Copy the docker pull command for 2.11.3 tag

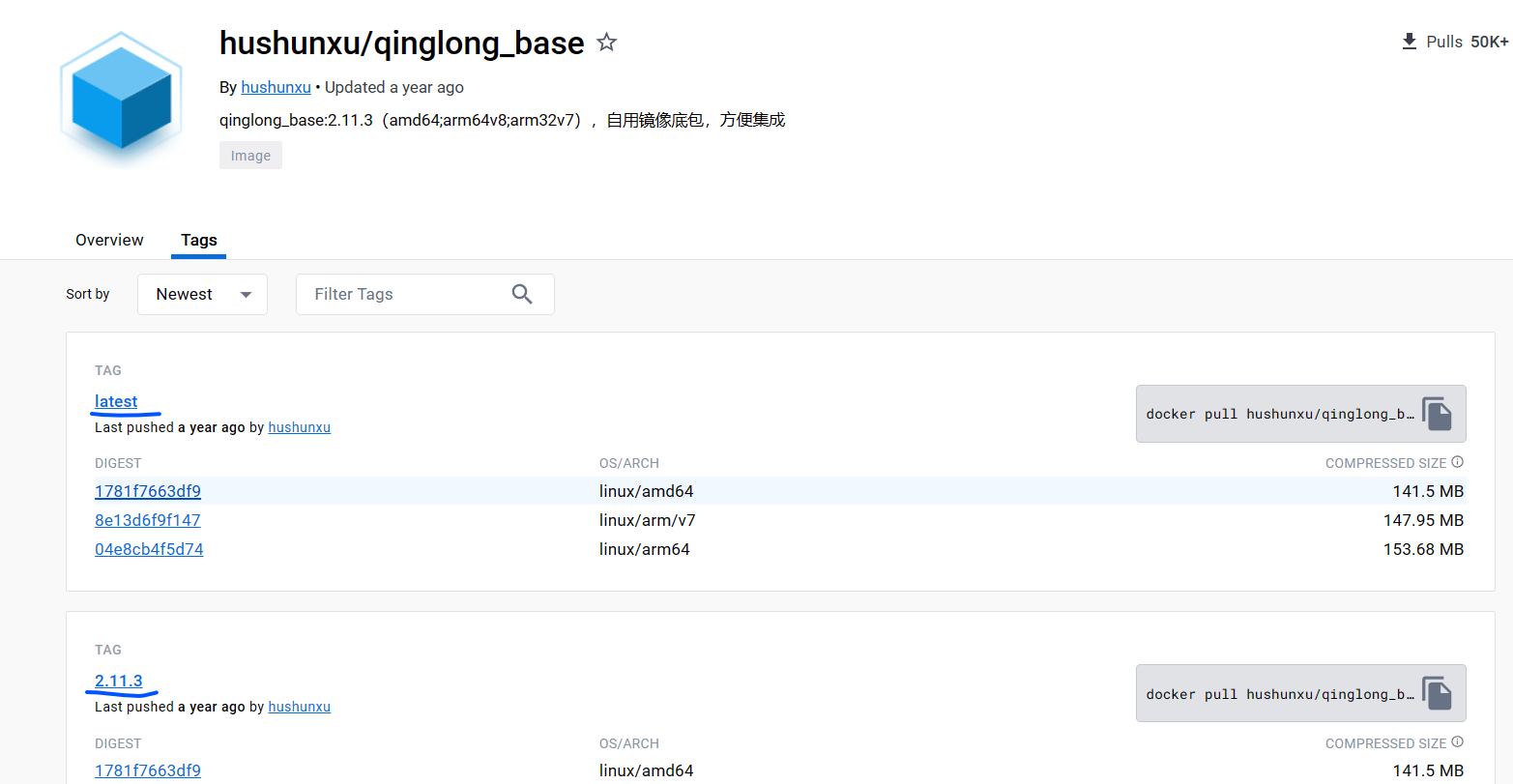pyautogui.click(x=1437, y=693)
